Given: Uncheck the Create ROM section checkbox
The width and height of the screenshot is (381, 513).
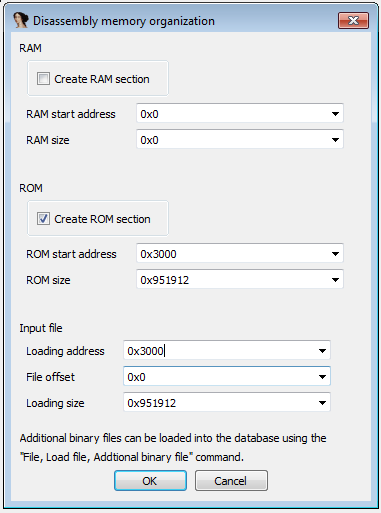Looking at the screenshot, I should [x=43, y=219].
